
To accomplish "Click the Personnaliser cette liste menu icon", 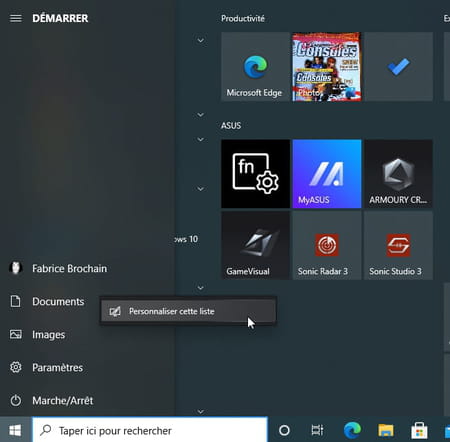I will [115, 311].
